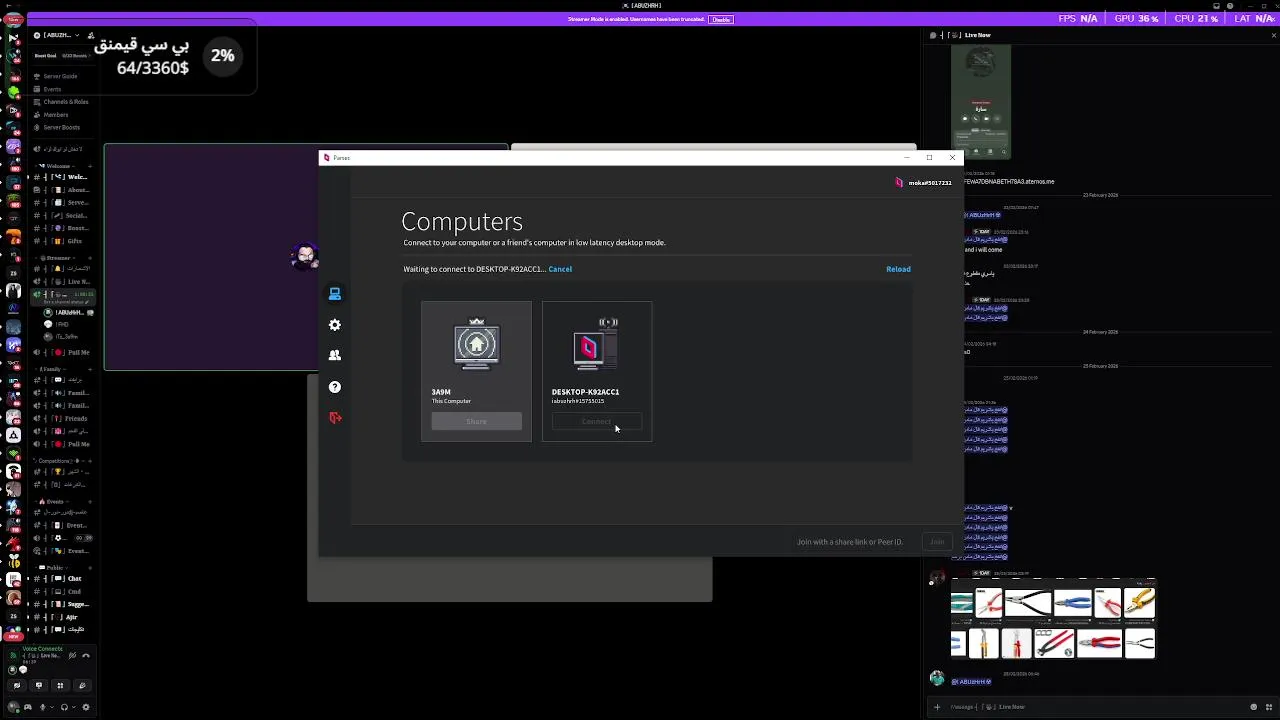Click the aternos.me server address text

coord(1010,182)
